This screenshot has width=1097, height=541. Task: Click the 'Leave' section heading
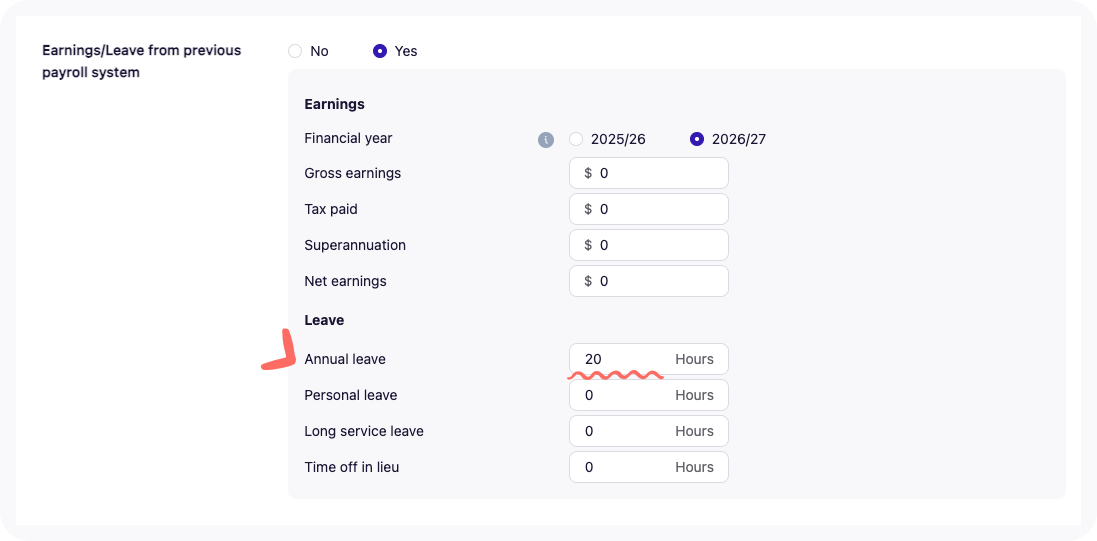[324, 321]
